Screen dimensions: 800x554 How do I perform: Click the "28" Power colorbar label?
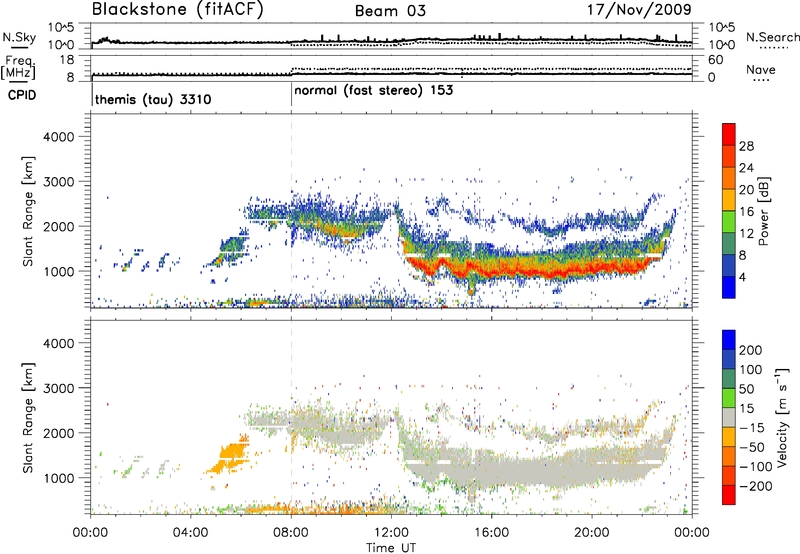pyautogui.click(x=746, y=146)
